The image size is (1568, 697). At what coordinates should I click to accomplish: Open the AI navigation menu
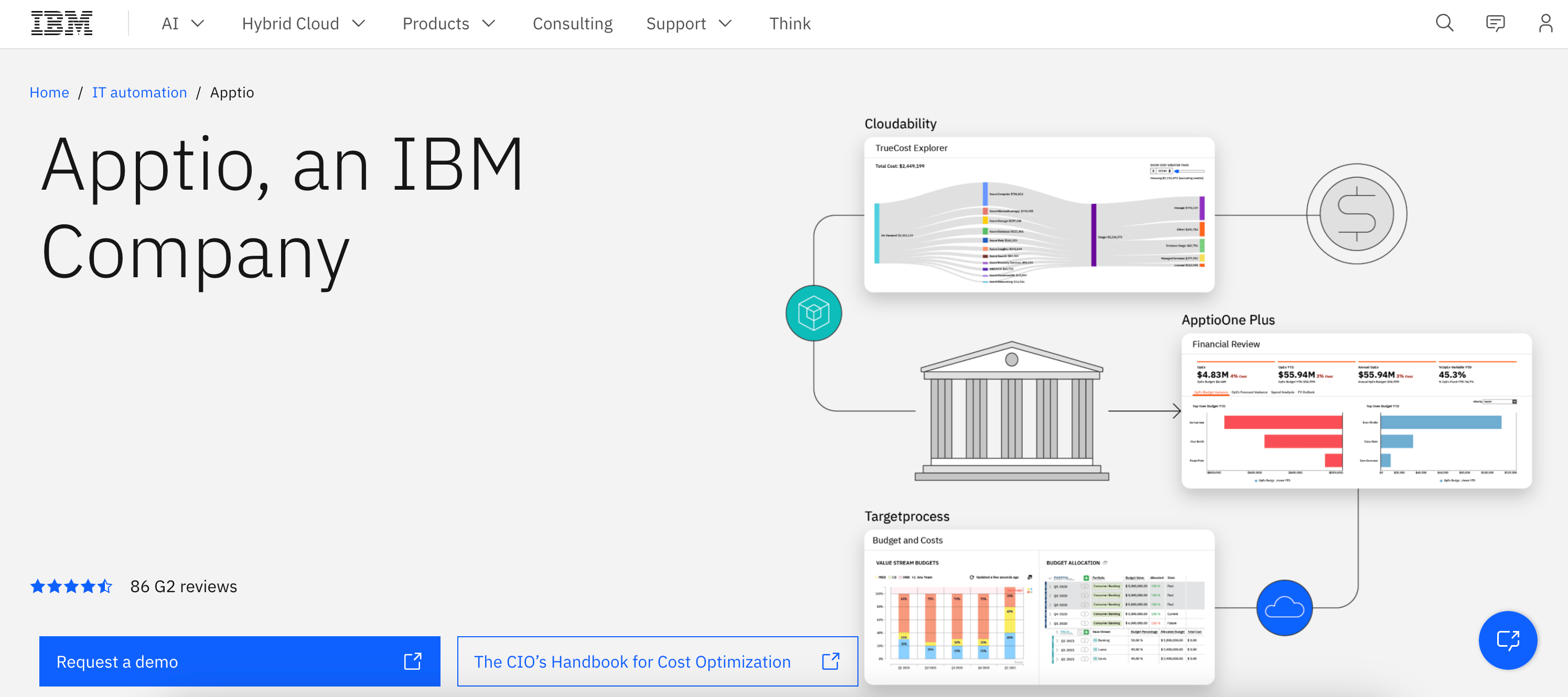click(182, 24)
